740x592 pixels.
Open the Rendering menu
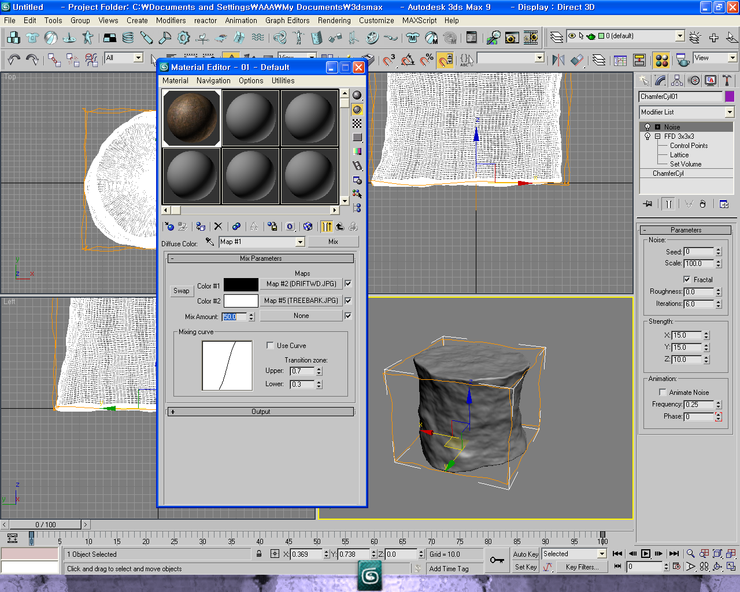[334, 20]
